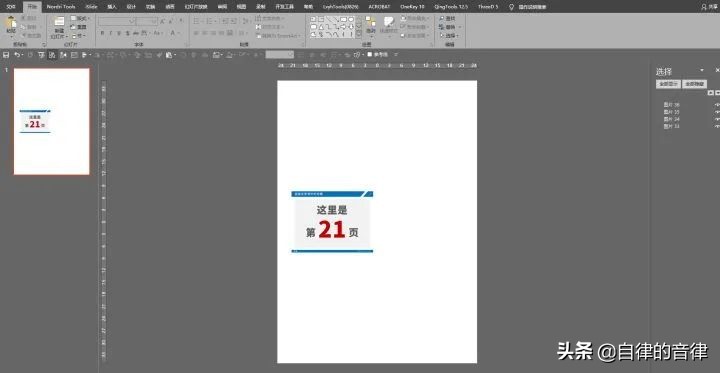
Task: Click the Undo icon in the quick access toolbar
Action: click(17, 55)
